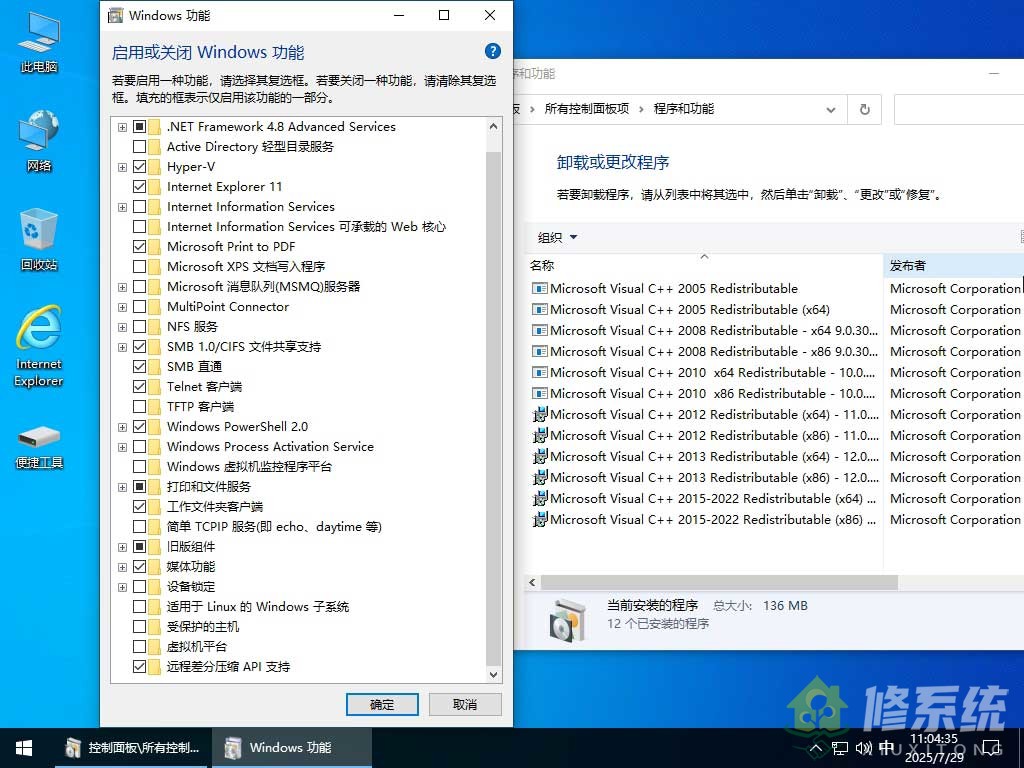Click the refresh icon beside address bar
Screen dimensions: 1024x768
(865, 109)
